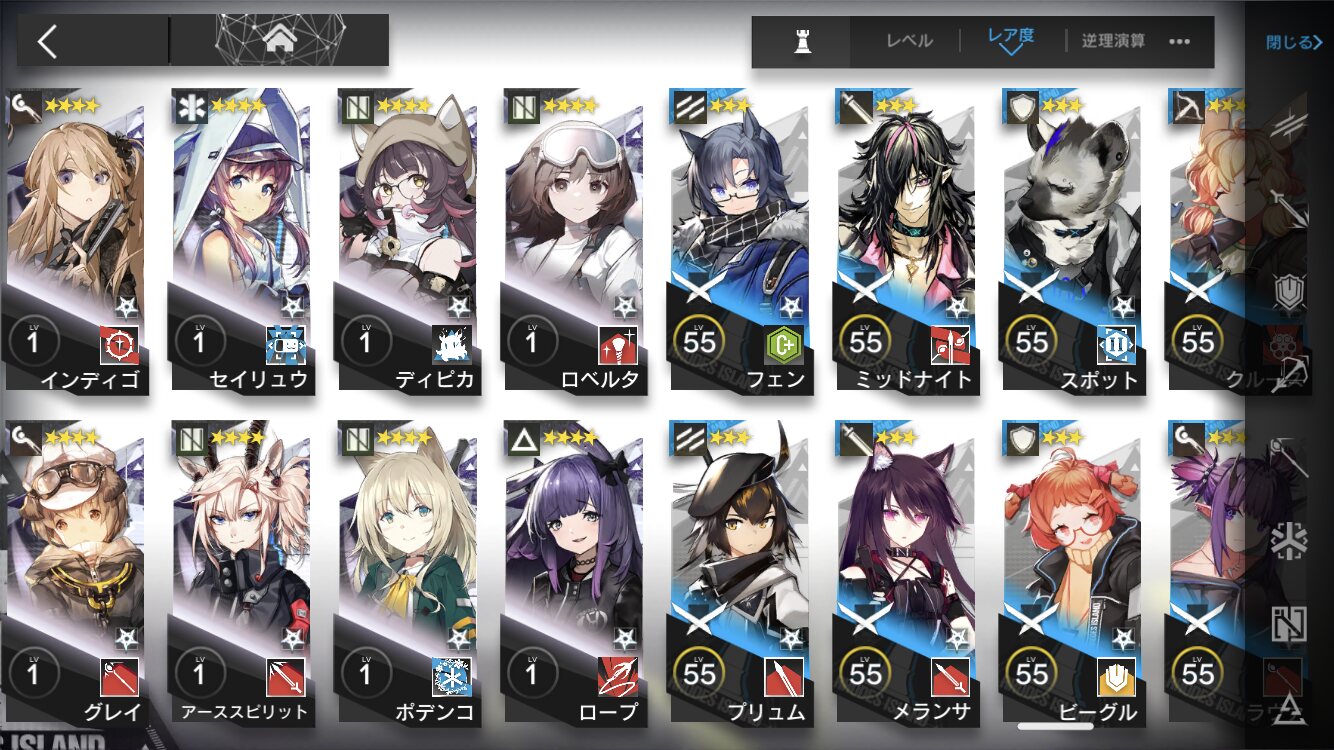Filter by Vanguard class in right sidebar
This screenshot has width=1334, height=750.
click(1290, 124)
